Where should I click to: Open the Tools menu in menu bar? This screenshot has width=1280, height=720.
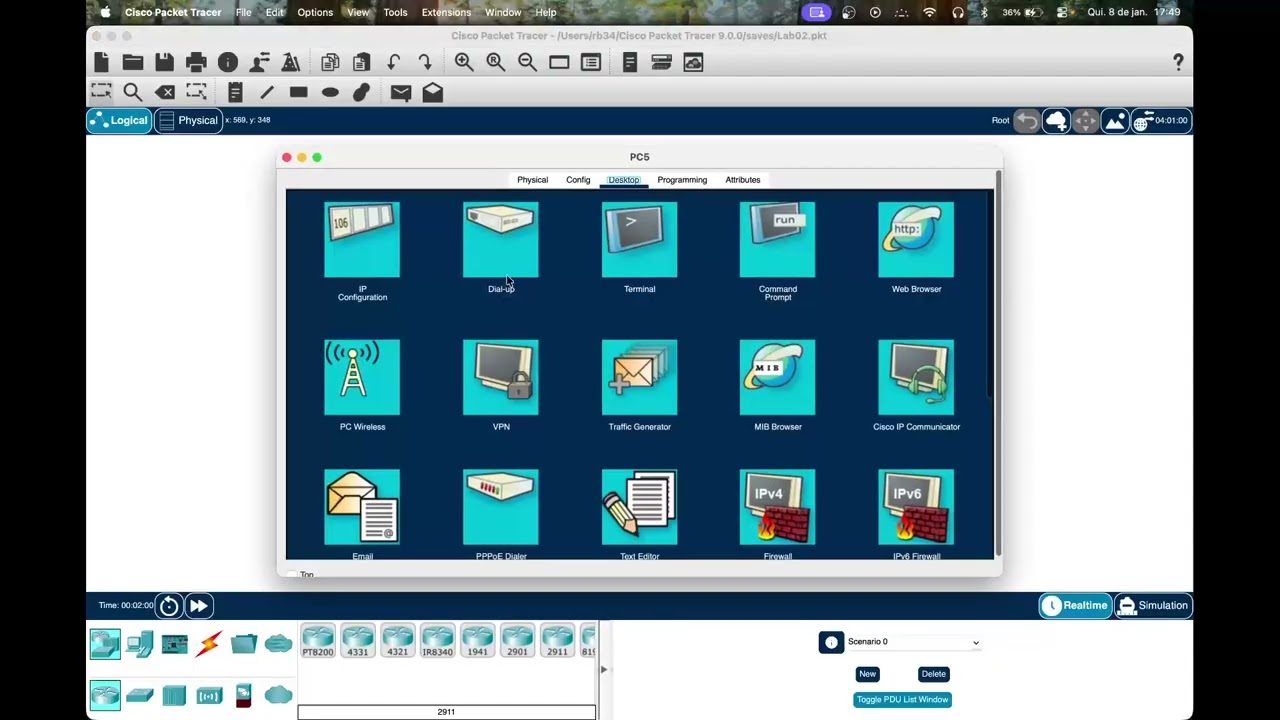pos(395,12)
